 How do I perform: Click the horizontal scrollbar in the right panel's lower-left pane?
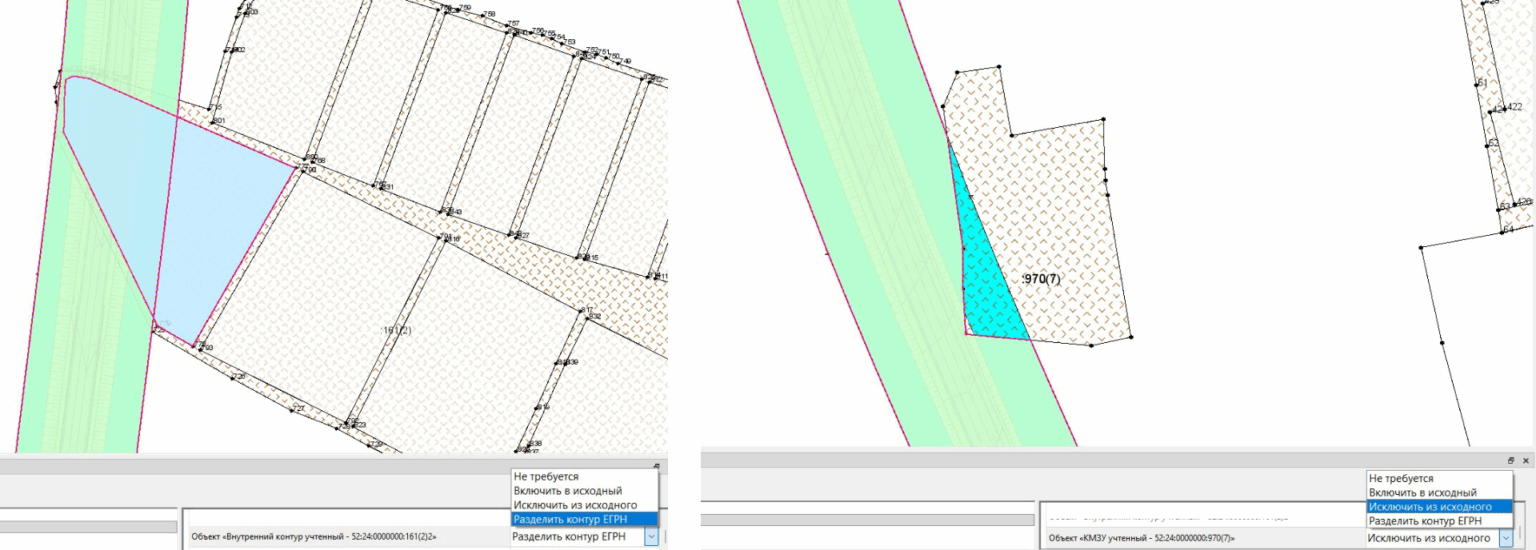click(868, 520)
